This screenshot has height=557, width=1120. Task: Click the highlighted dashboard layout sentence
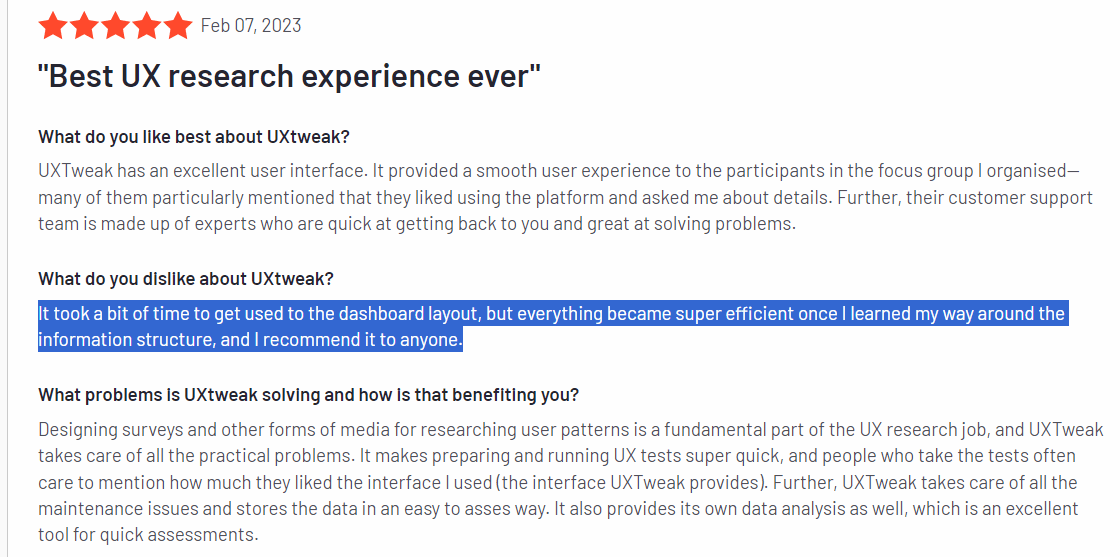(x=551, y=314)
